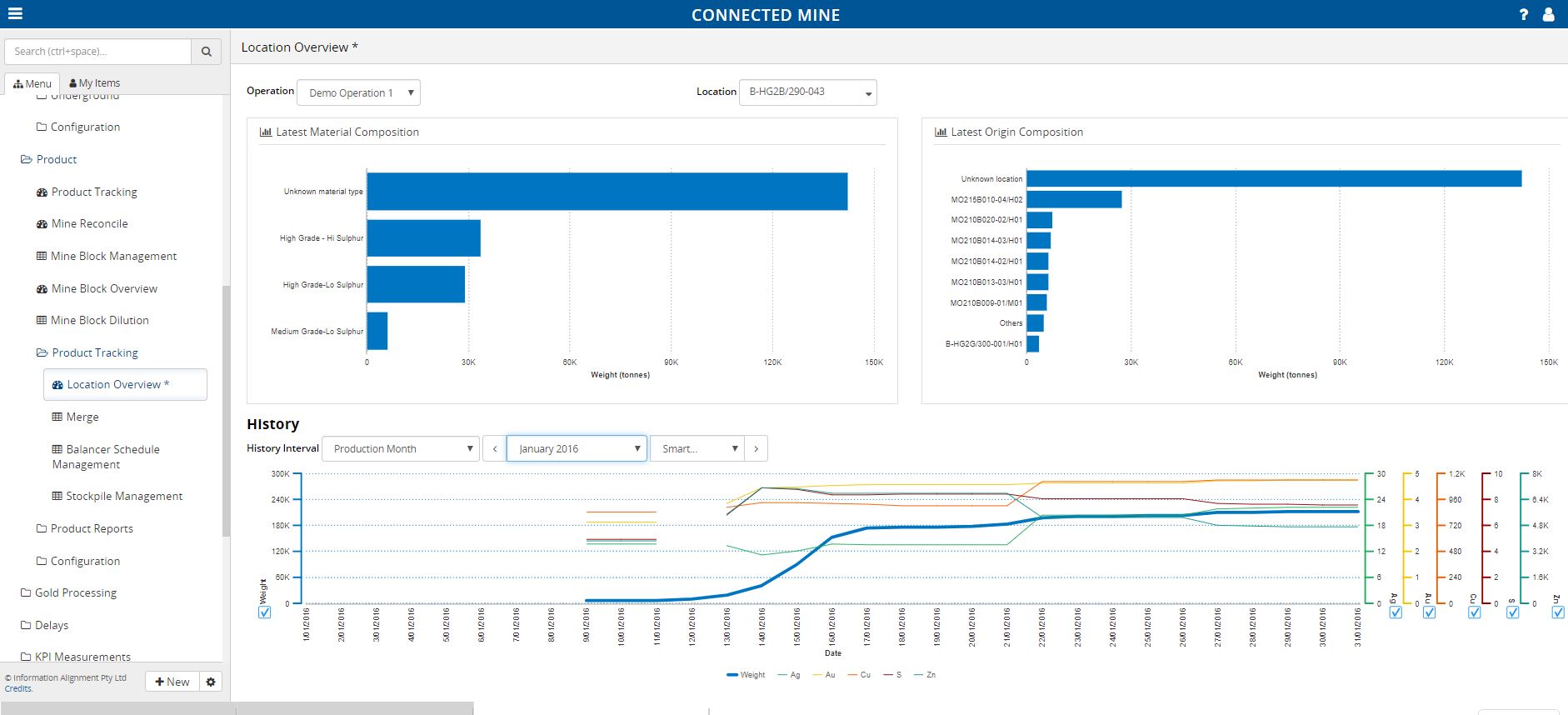Open Balancer Schedule Management item
The width and height of the screenshot is (1568, 715).
click(x=106, y=457)
